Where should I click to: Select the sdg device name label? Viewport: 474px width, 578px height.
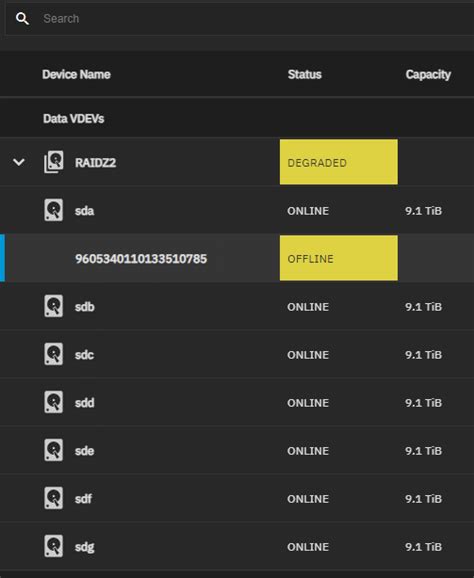84,547
